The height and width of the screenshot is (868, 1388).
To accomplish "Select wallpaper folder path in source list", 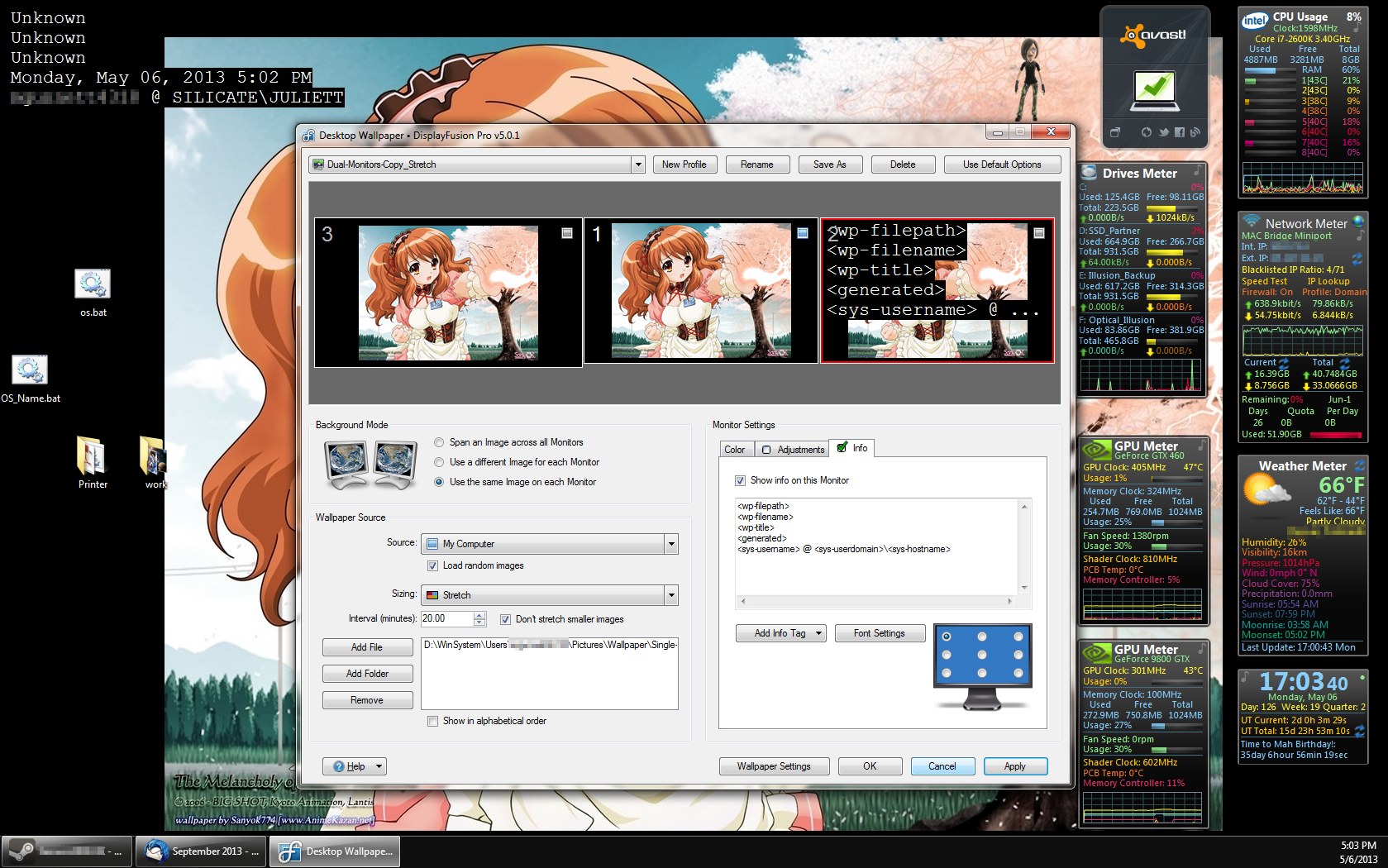I will [x=550, y=645].
